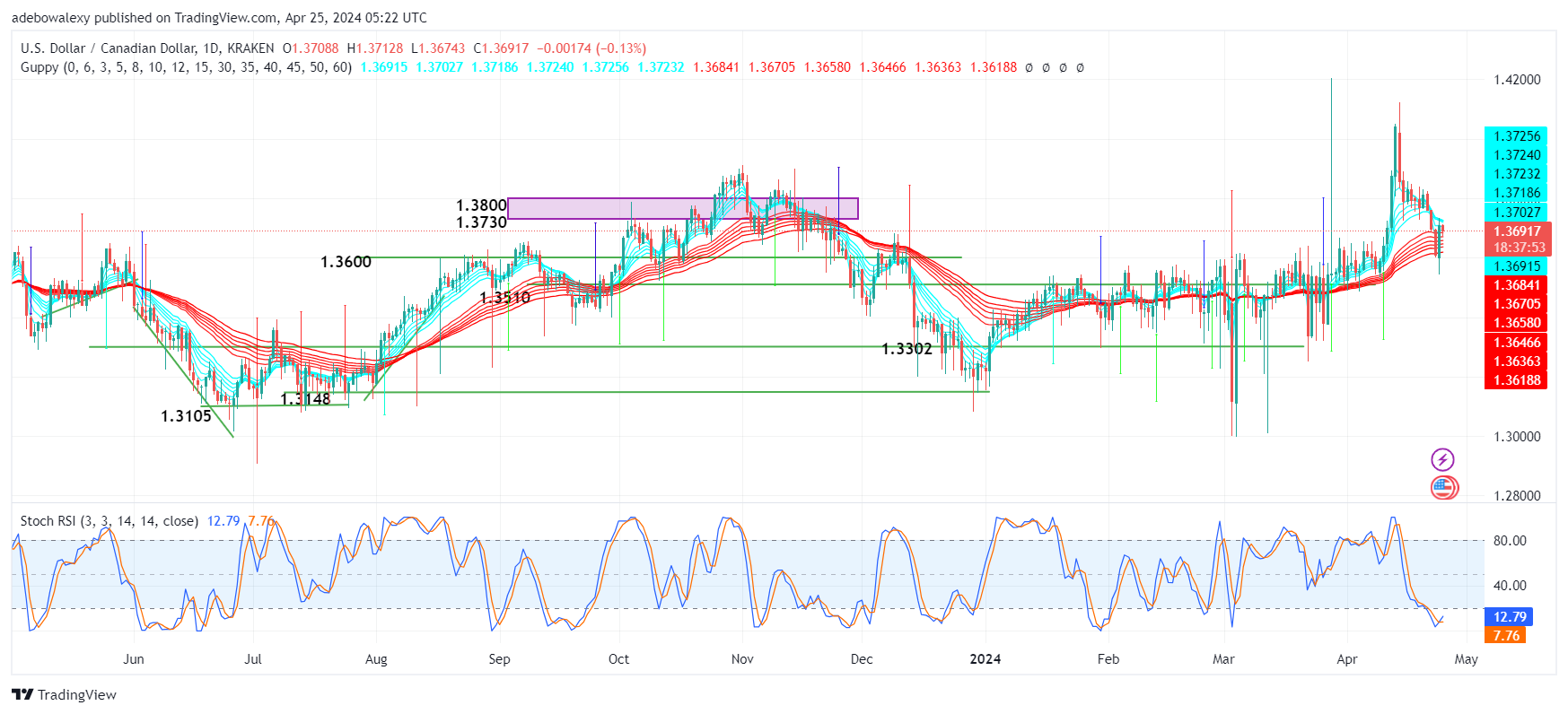
Task: Click the 2024 label on time axis
Action: [985, 659]
